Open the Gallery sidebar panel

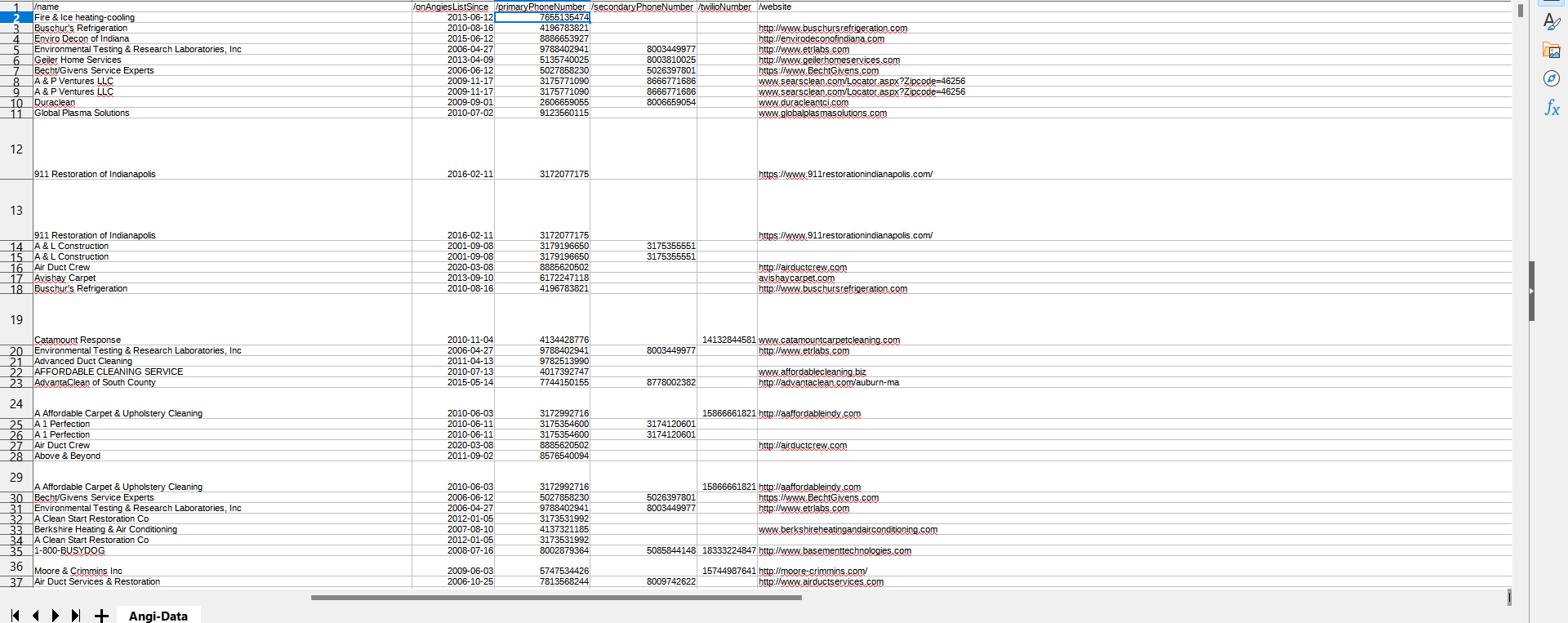(1552, 51)
